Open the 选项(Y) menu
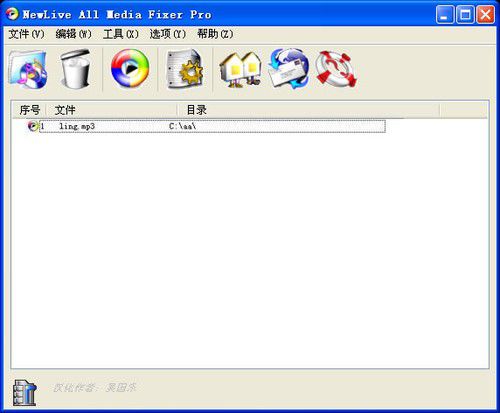Screen dimensions: 500x413 tap(168, 34)
